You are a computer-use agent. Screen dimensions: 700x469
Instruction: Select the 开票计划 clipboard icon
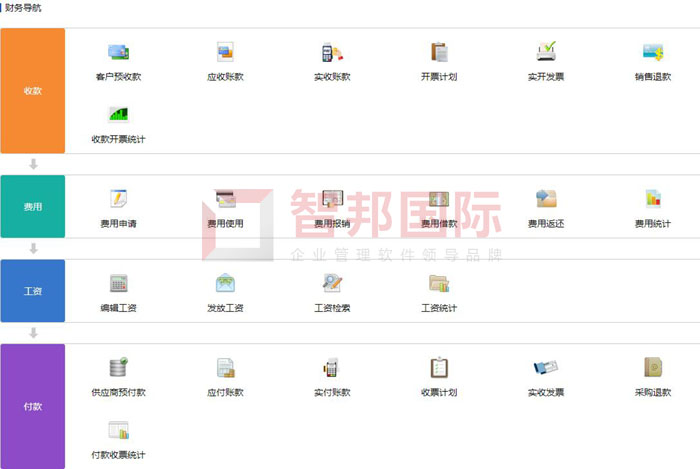[439, 52]
